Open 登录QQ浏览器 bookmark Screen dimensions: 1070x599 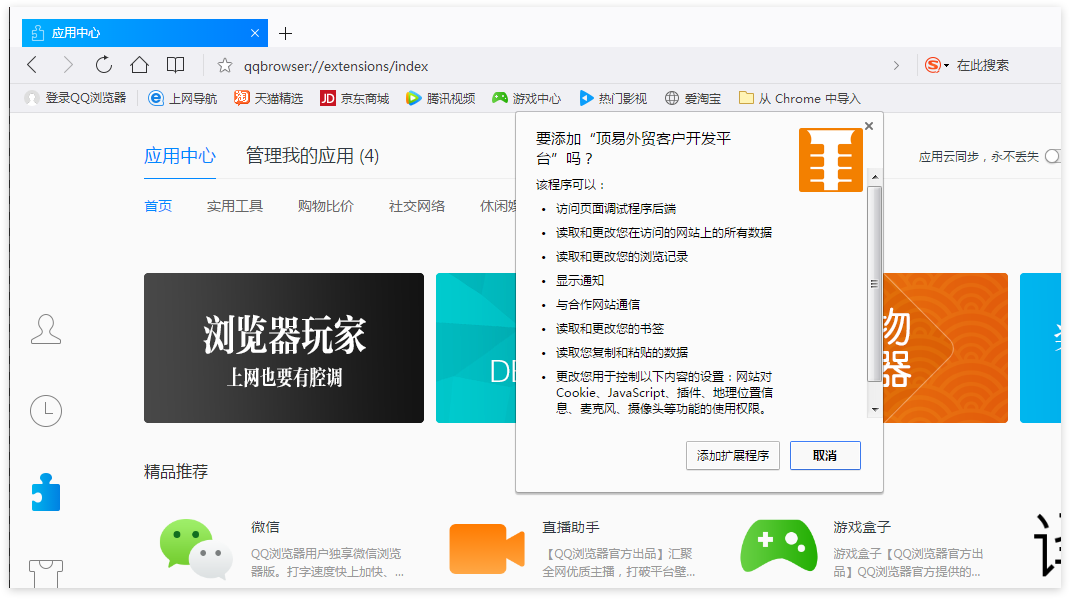click(75, 98)
